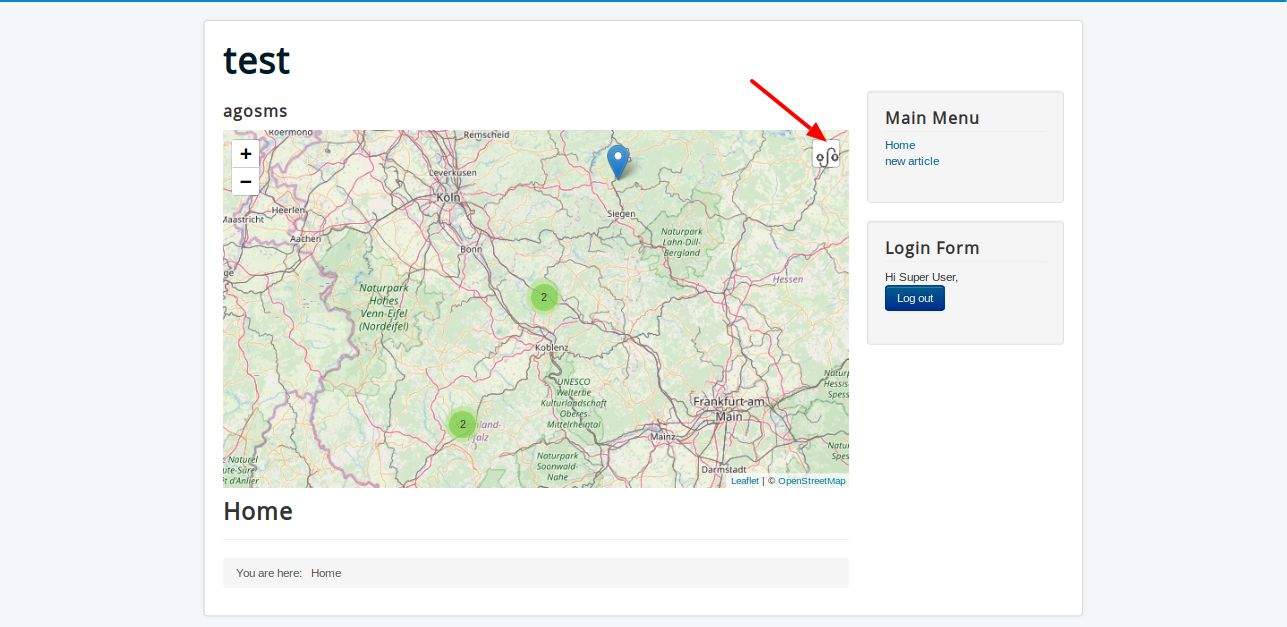Viewport: 1287px width, 627px height.
Task: Zoom out the map with minus button
Action: click(245, 181)
